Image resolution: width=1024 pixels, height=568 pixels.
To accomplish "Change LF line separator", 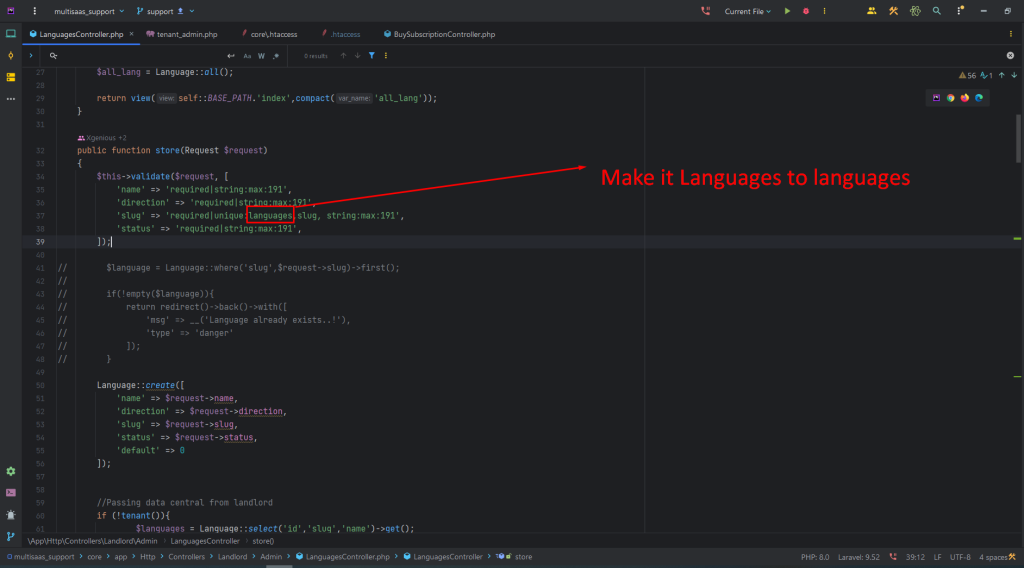I will pos(937,557).
